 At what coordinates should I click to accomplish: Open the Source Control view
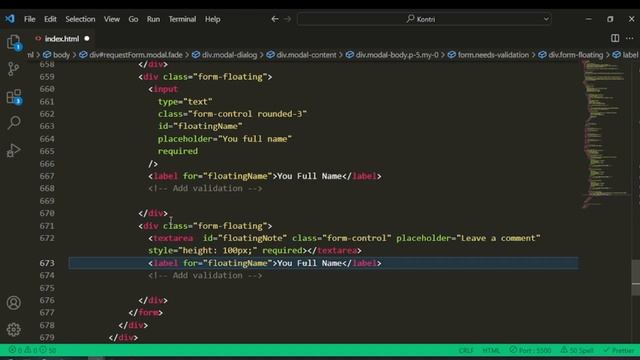pyautogui.click(x=13, y=69)
